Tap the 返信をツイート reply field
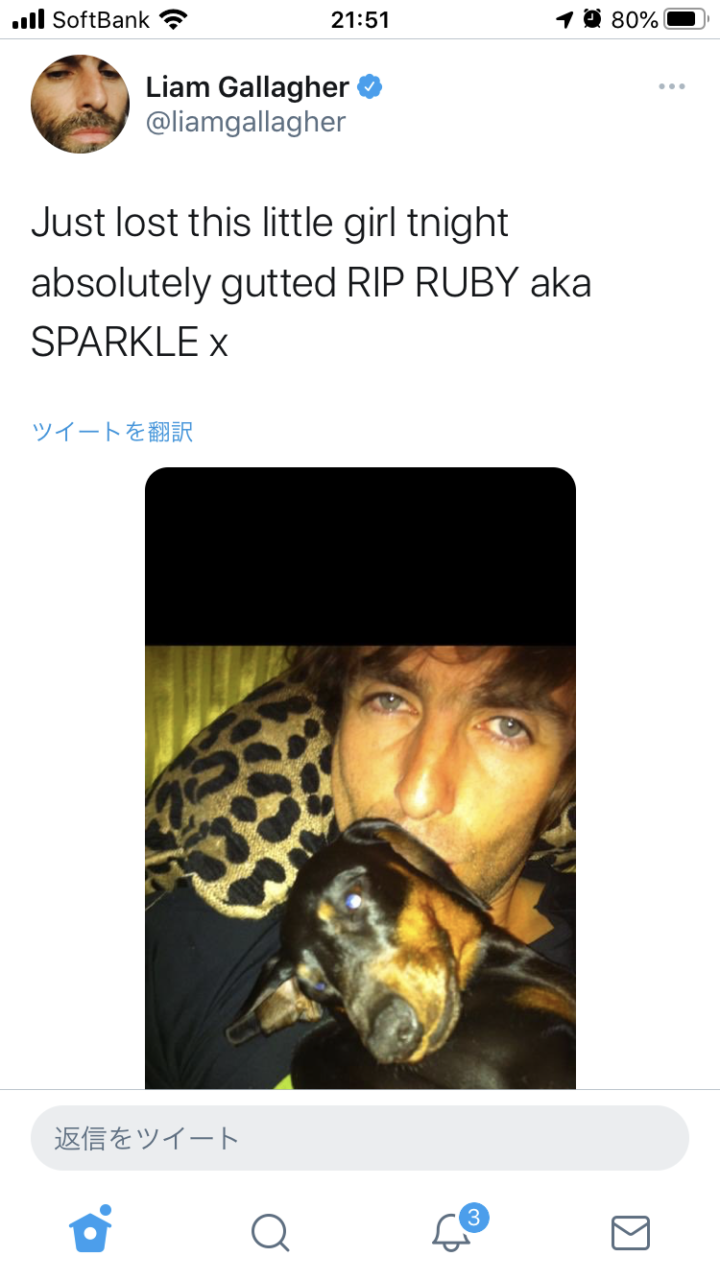 pyautogui.click(x=360, y=1138)
